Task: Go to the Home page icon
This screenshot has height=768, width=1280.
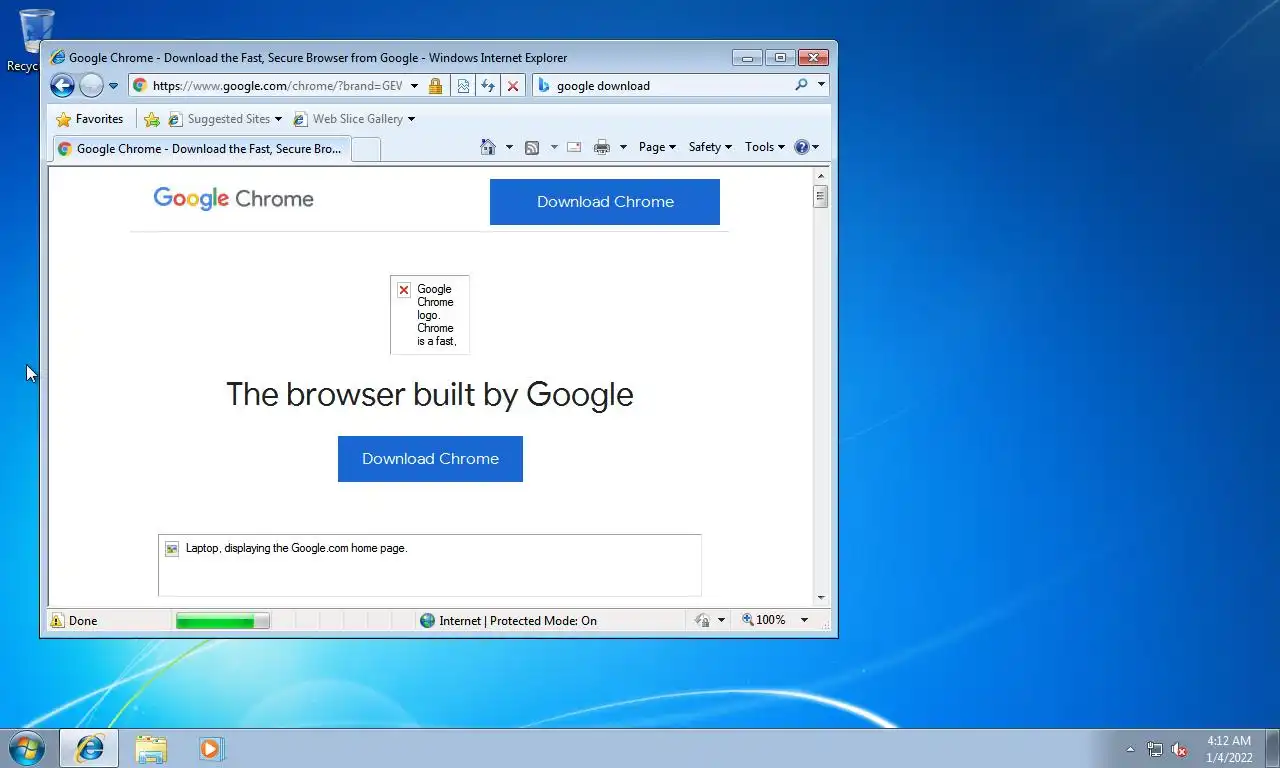Action: tap(488, 147)
